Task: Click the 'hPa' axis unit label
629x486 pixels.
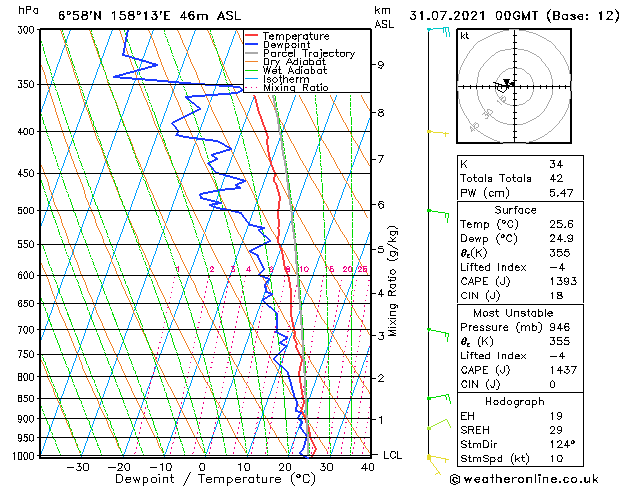Action: point(28,10)
